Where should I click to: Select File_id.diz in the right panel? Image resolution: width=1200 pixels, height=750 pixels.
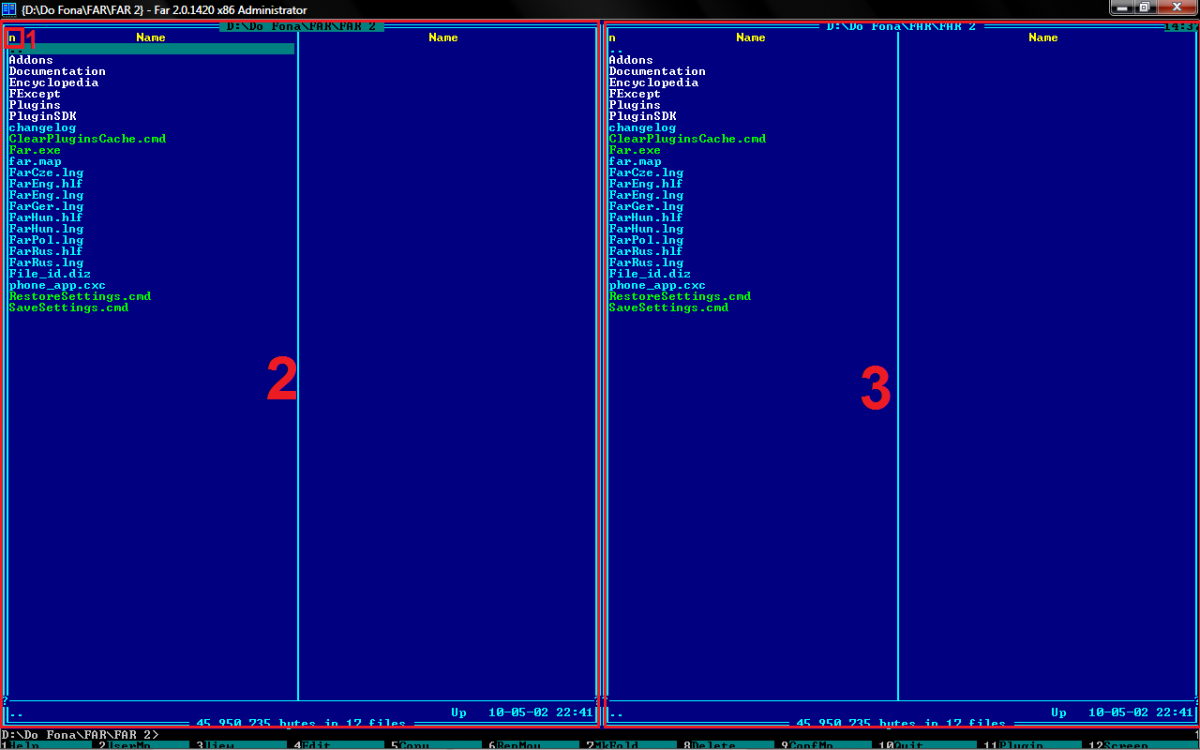[650, 274]
